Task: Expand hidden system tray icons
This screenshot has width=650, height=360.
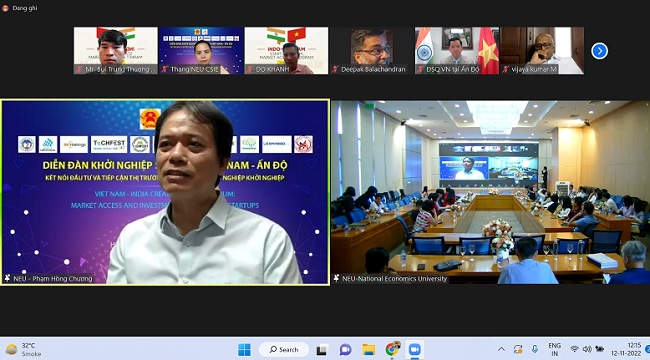Action: (501, 350)
